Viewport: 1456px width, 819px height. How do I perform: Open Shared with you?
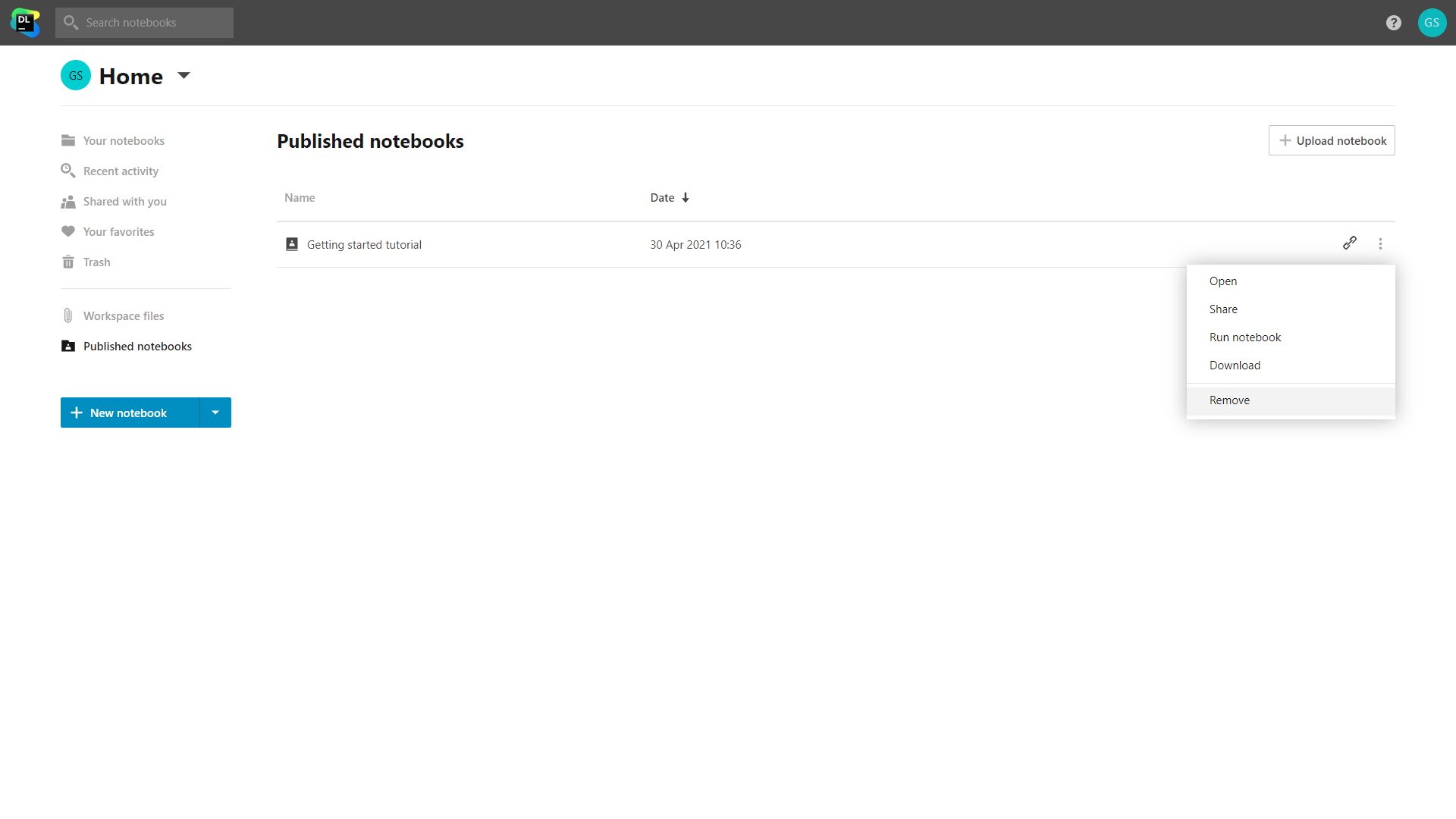click(125, 201)
